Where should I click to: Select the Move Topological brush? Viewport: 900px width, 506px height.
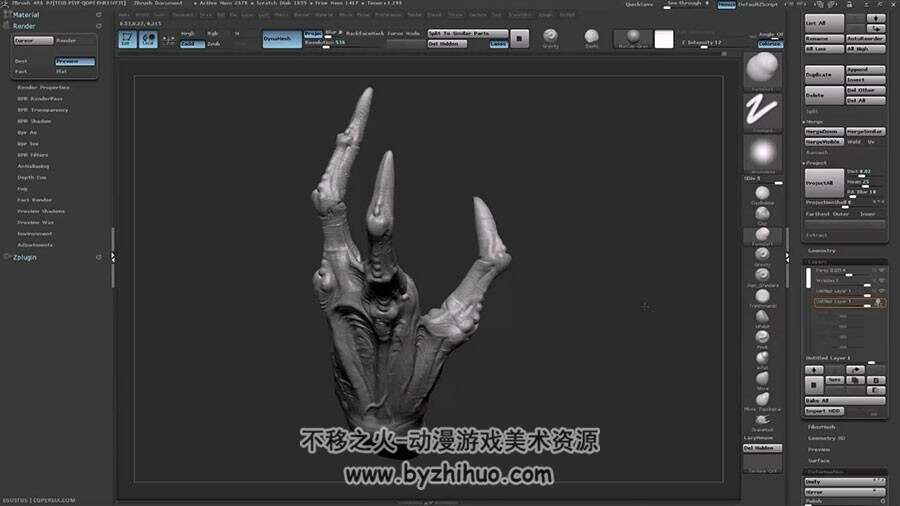pos(762,399)
